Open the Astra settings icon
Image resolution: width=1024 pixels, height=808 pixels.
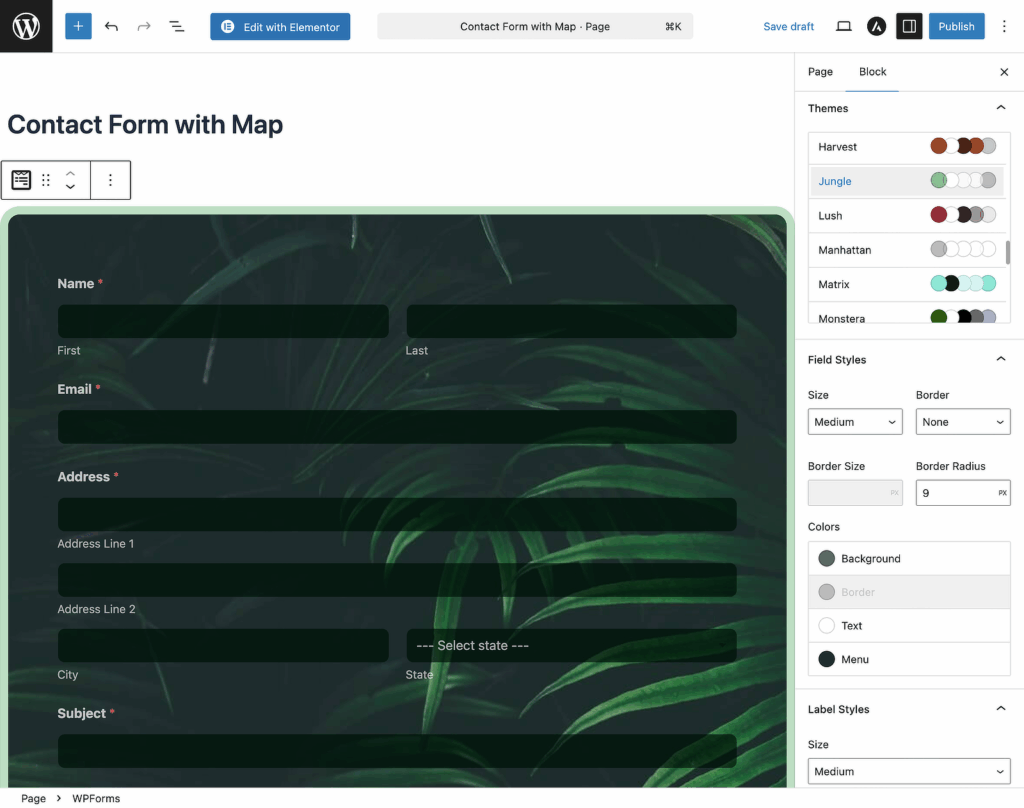(876, 26)
